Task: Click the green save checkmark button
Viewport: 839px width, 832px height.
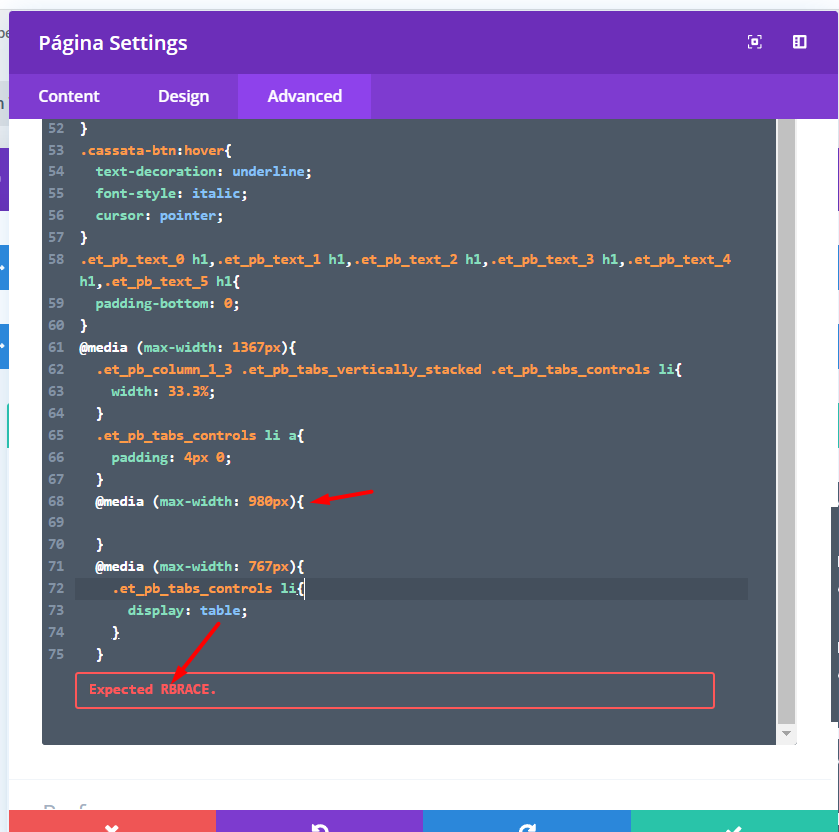Action: (x=735, y=821)
